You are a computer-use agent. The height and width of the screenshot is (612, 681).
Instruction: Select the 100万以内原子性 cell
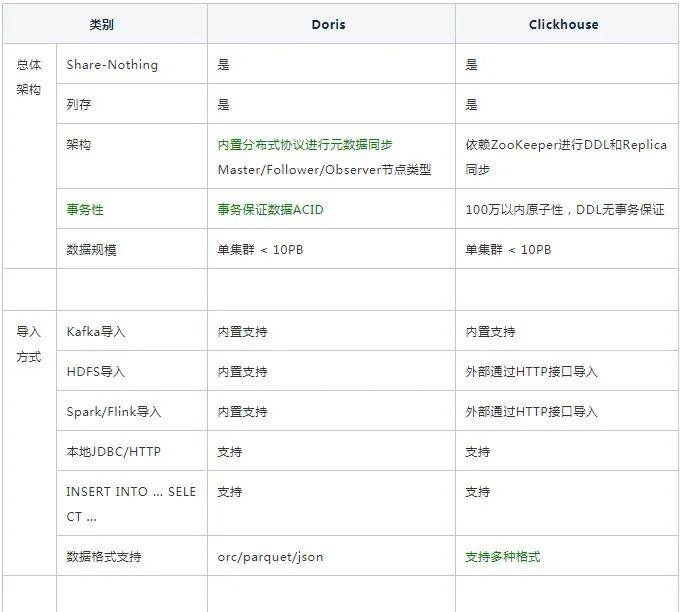pyautogui.click(x=567, y=209)
